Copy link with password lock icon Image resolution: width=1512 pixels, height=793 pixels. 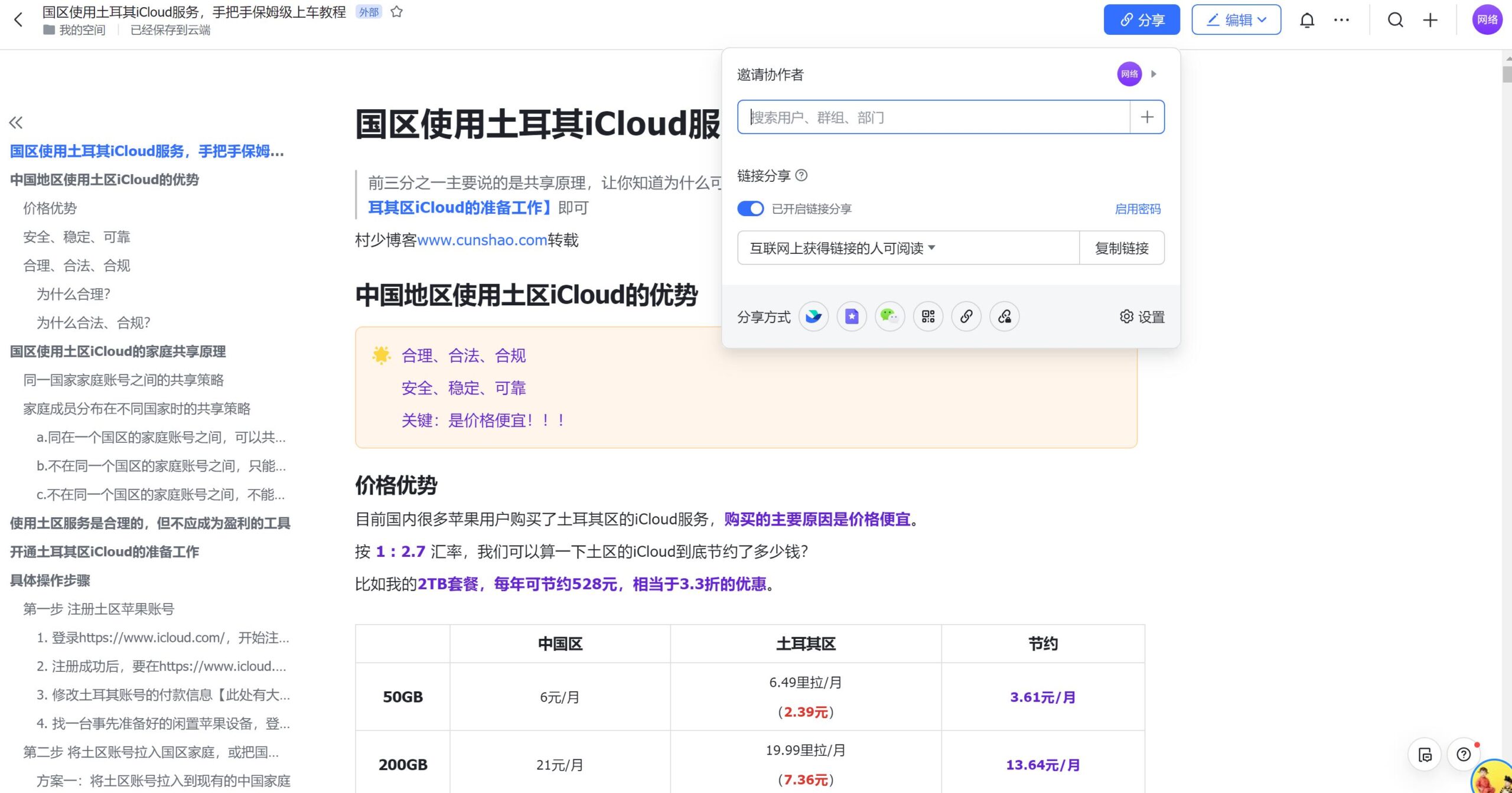pyautogui.click(x=1005, y=316)
